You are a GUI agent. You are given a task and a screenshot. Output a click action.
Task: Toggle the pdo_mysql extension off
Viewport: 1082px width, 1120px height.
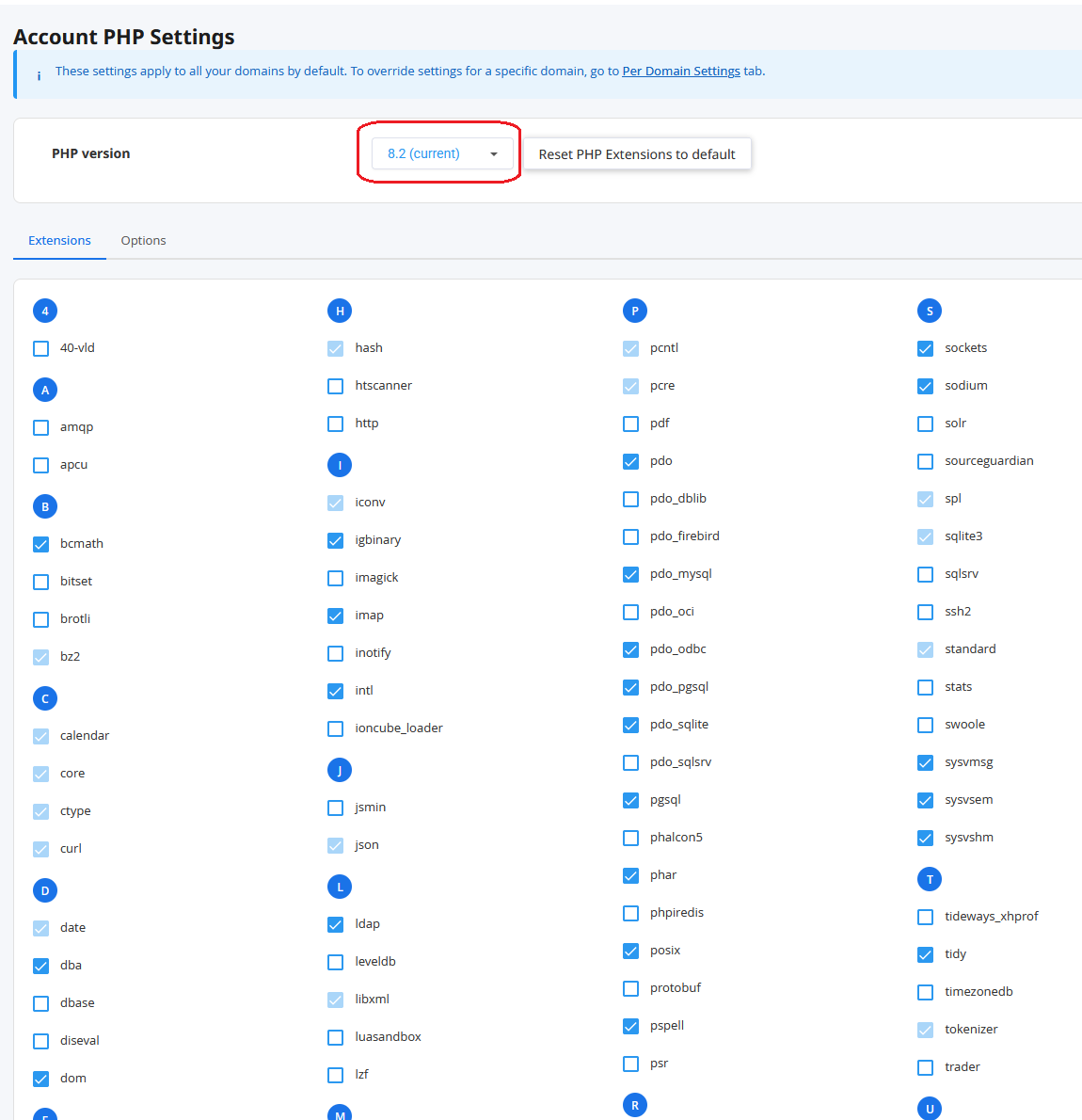pyautogui.click(x=630, y=574)
